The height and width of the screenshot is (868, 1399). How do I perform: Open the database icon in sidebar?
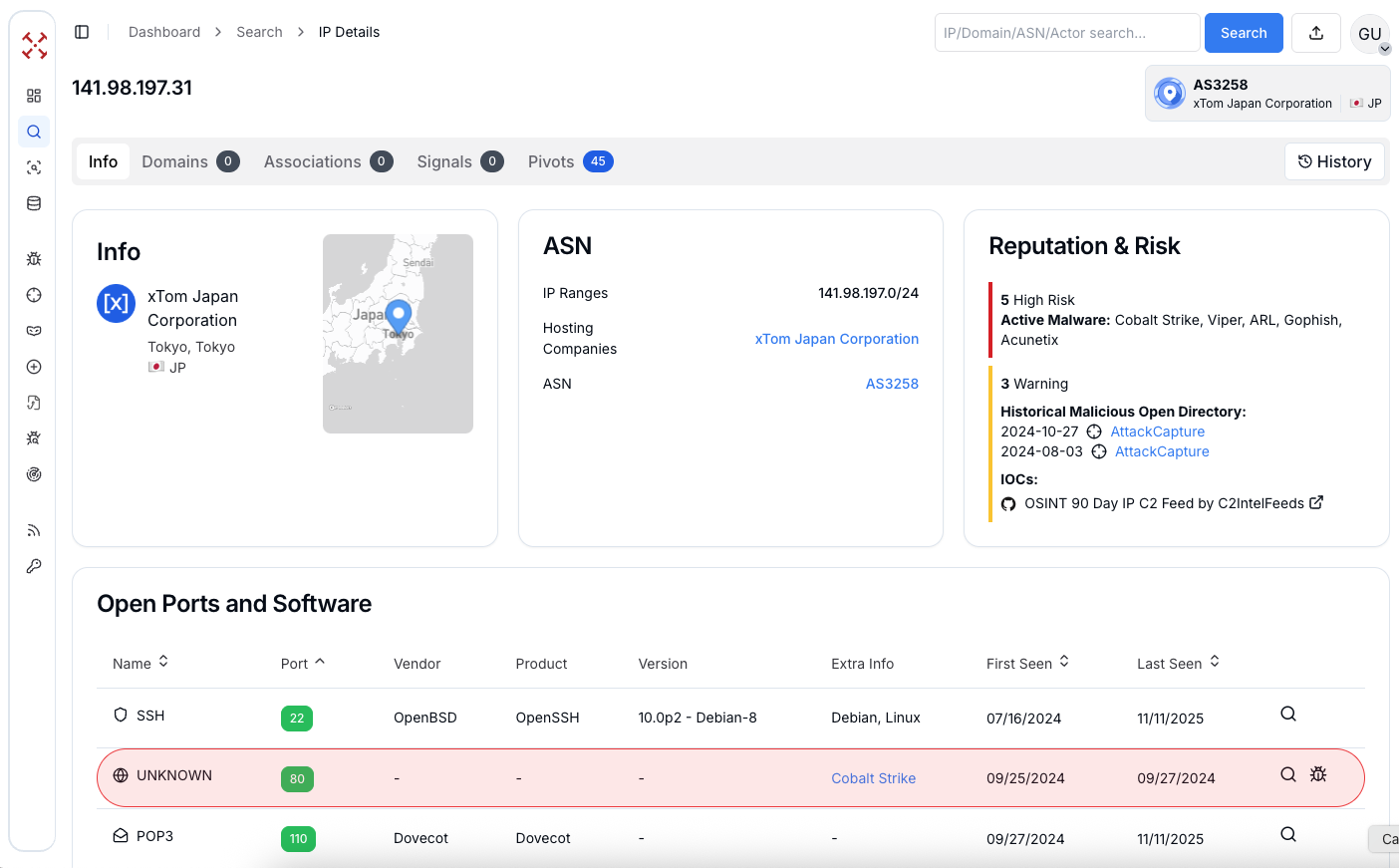[34, 203]
